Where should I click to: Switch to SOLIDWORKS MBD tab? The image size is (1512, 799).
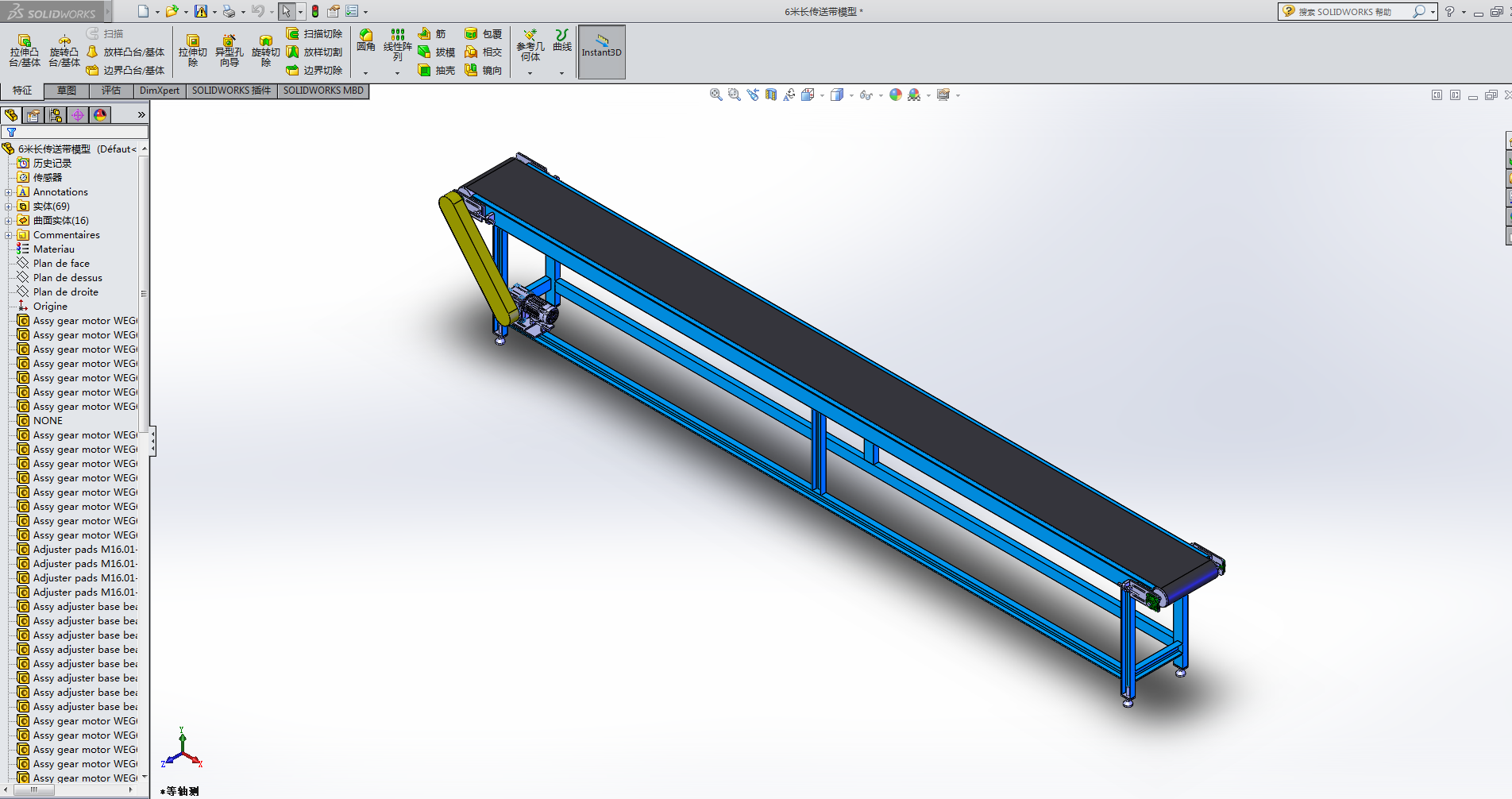pos(323,91)
